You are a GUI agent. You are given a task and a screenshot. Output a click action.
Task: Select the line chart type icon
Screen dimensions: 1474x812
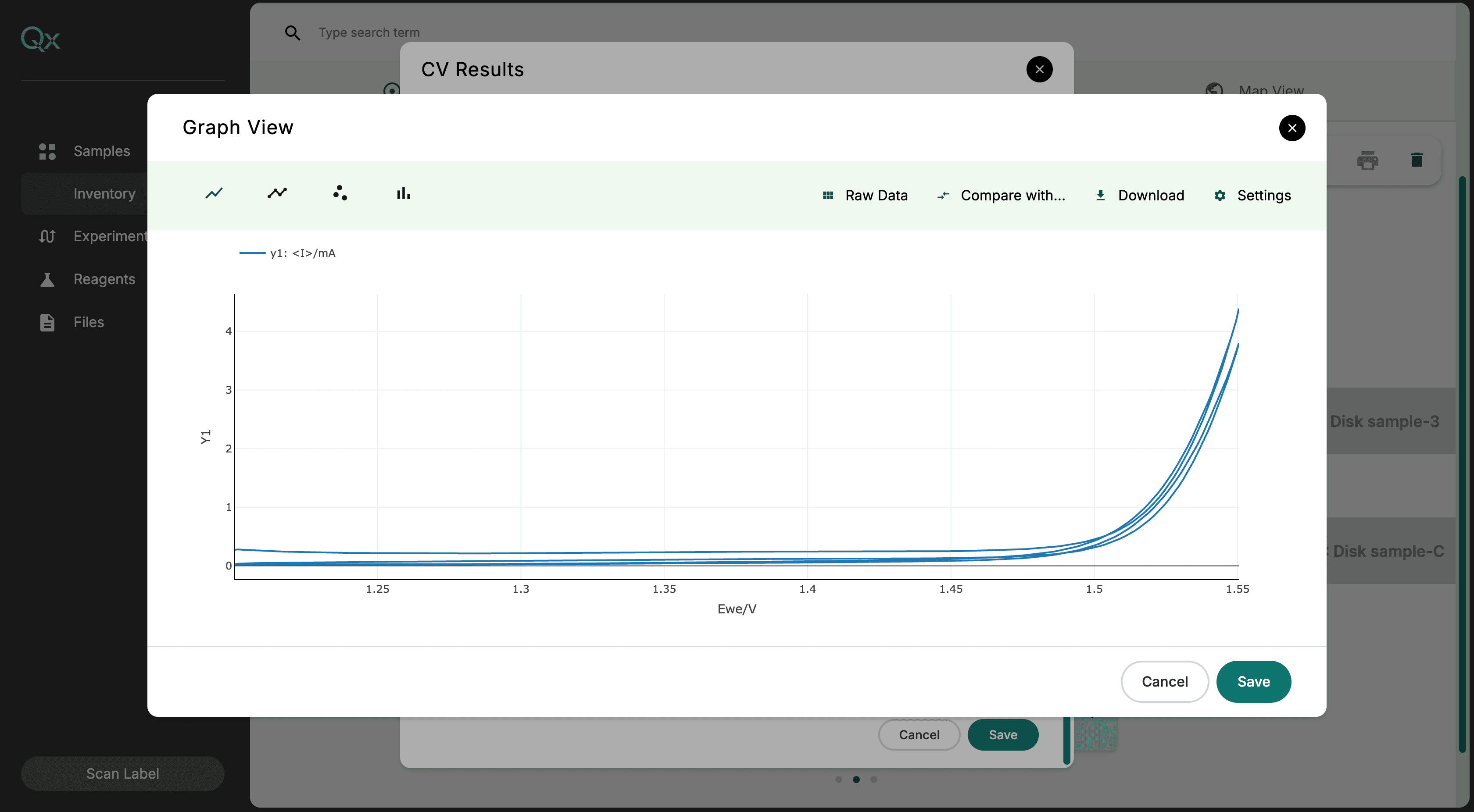[x=214, y=193]
